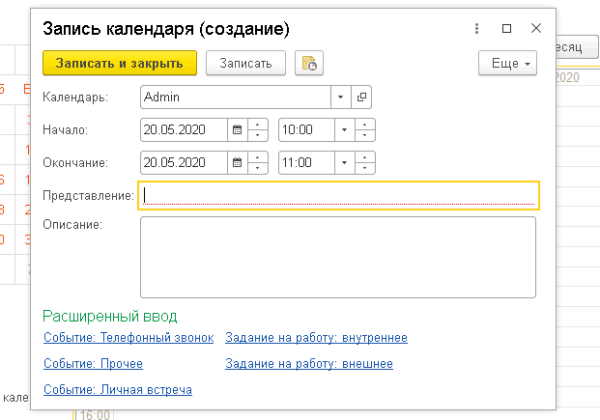Open the date picker for Начало

237,130
